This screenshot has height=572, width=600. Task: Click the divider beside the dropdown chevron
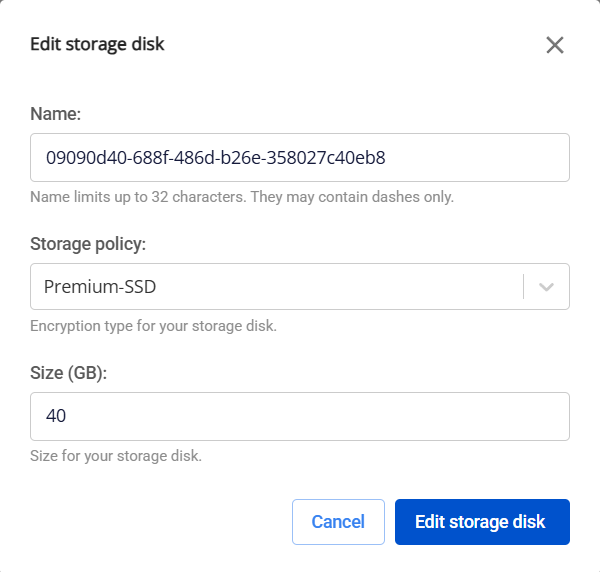pyautogui.click(x=523, y=287)
